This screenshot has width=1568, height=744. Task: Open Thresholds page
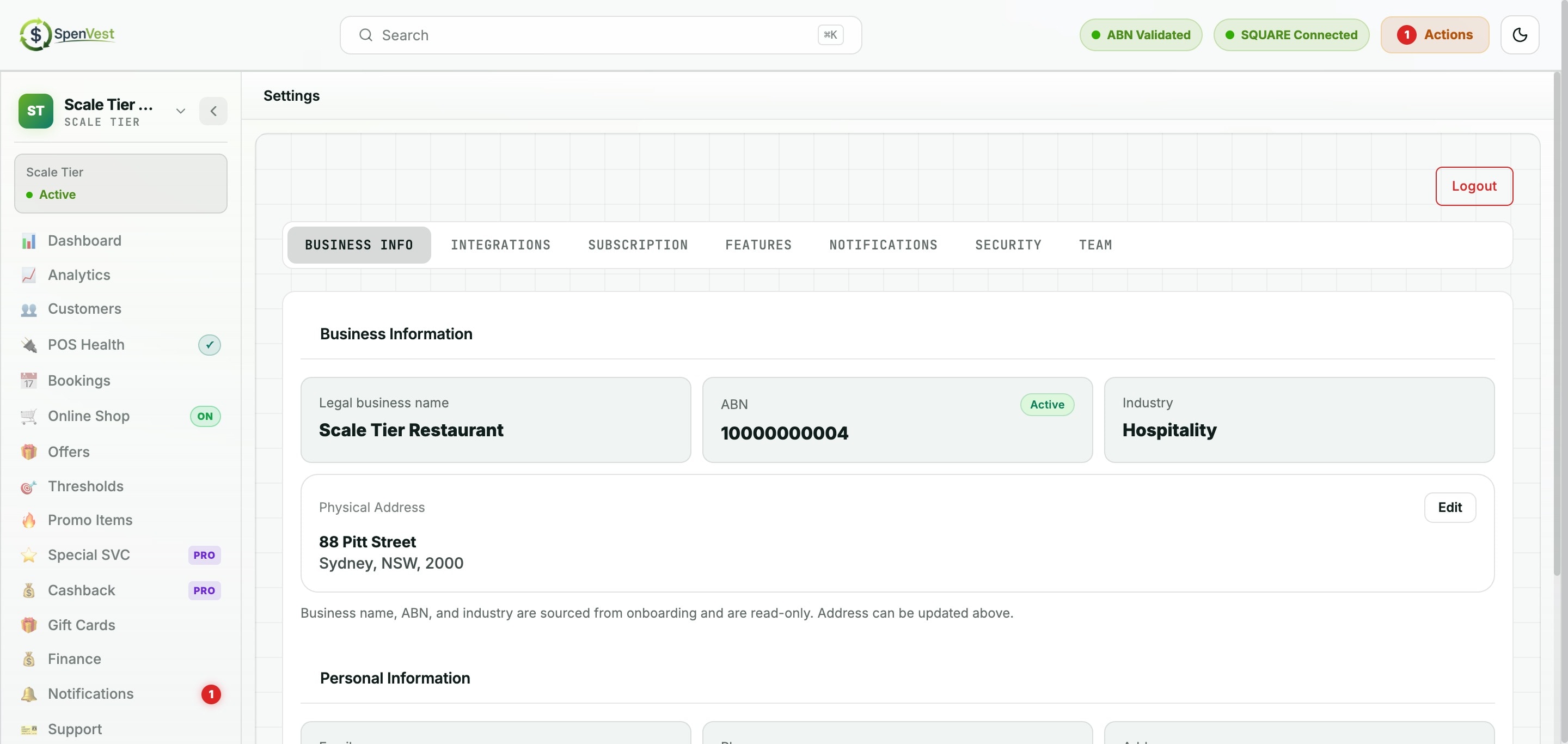click(x=120, y=486)
